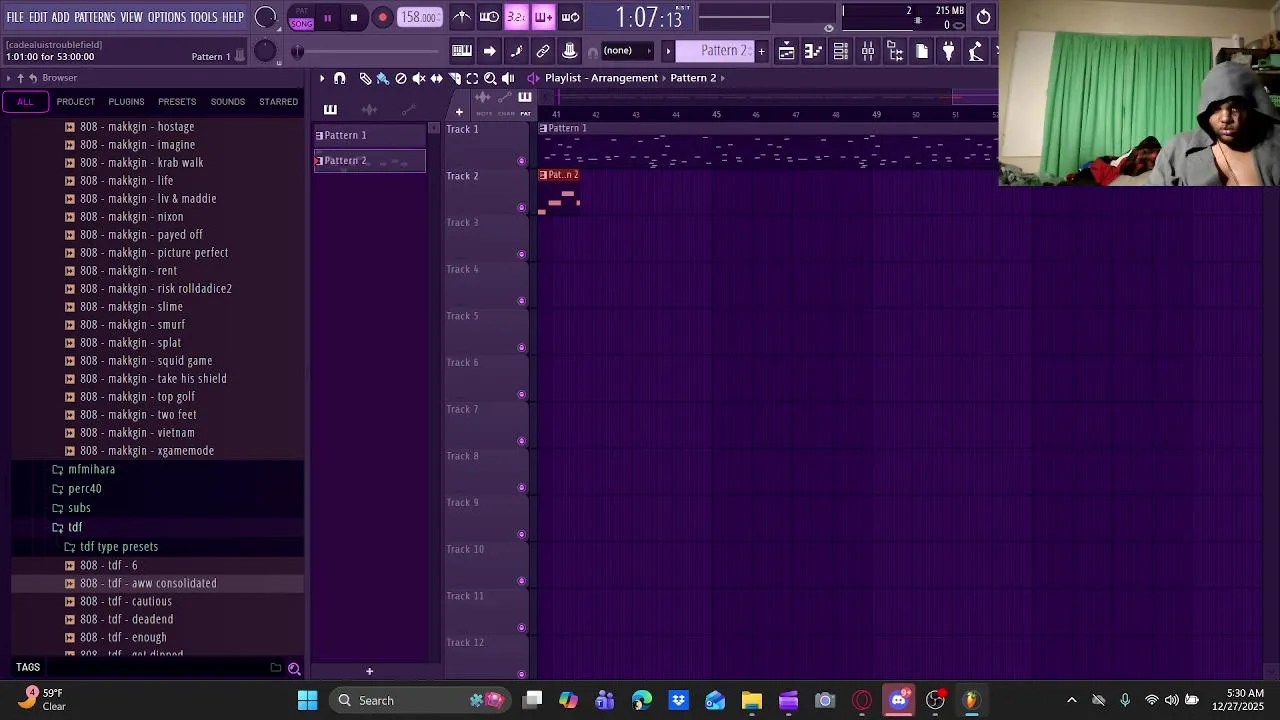Expand the perc40 folder
The height and width of the screenshot is (720, 1280).
84,488
